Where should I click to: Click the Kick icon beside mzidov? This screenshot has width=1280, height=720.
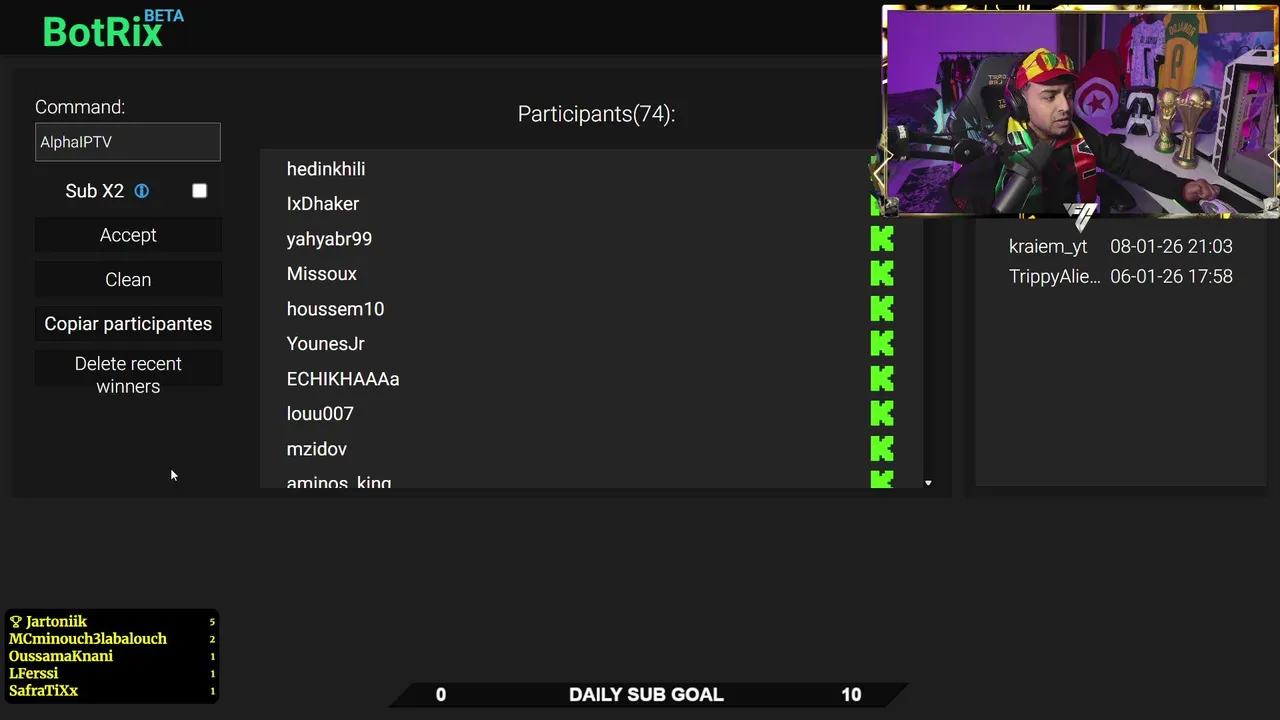(x=882, y=448)
